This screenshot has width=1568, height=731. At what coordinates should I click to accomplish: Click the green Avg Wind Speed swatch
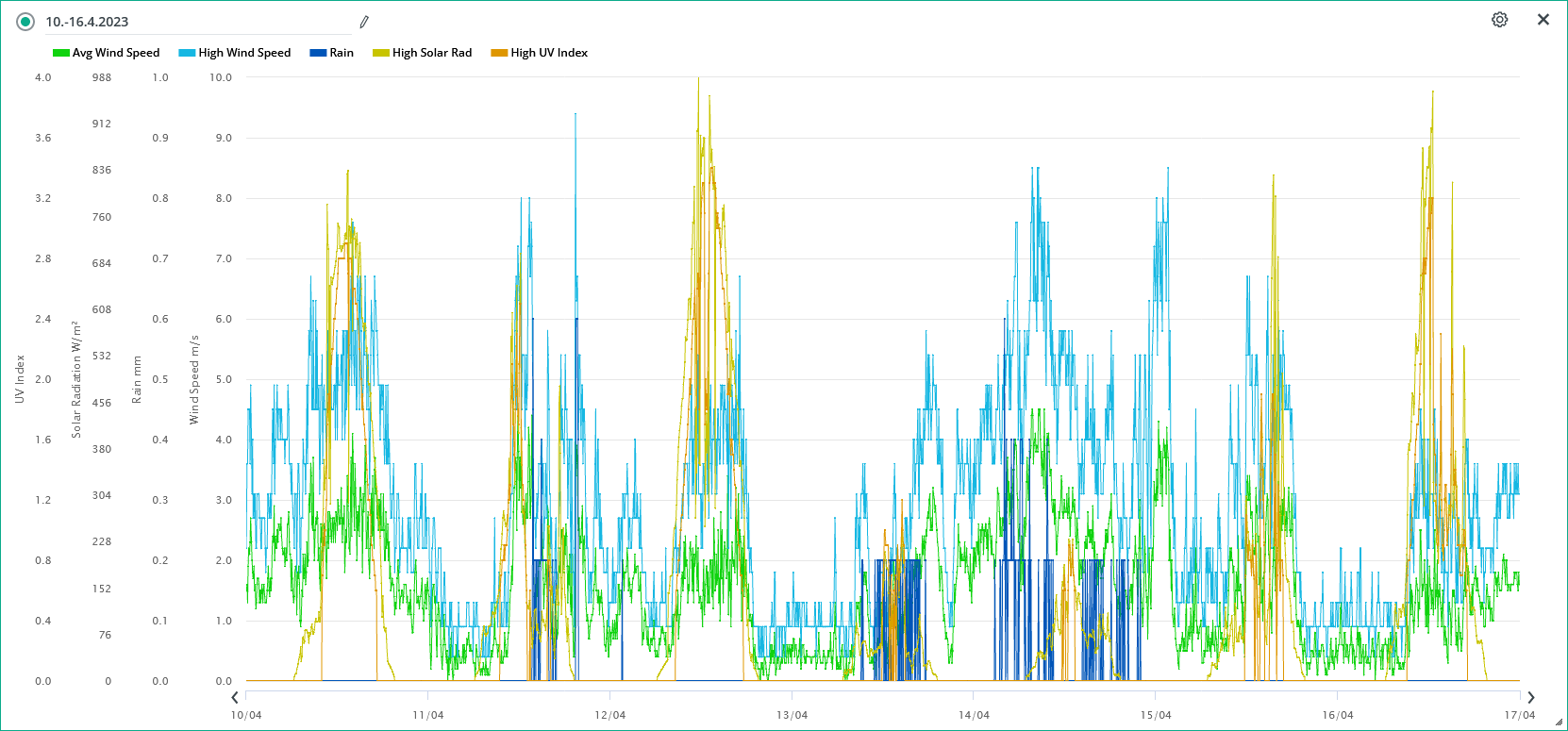click(61, 53)
